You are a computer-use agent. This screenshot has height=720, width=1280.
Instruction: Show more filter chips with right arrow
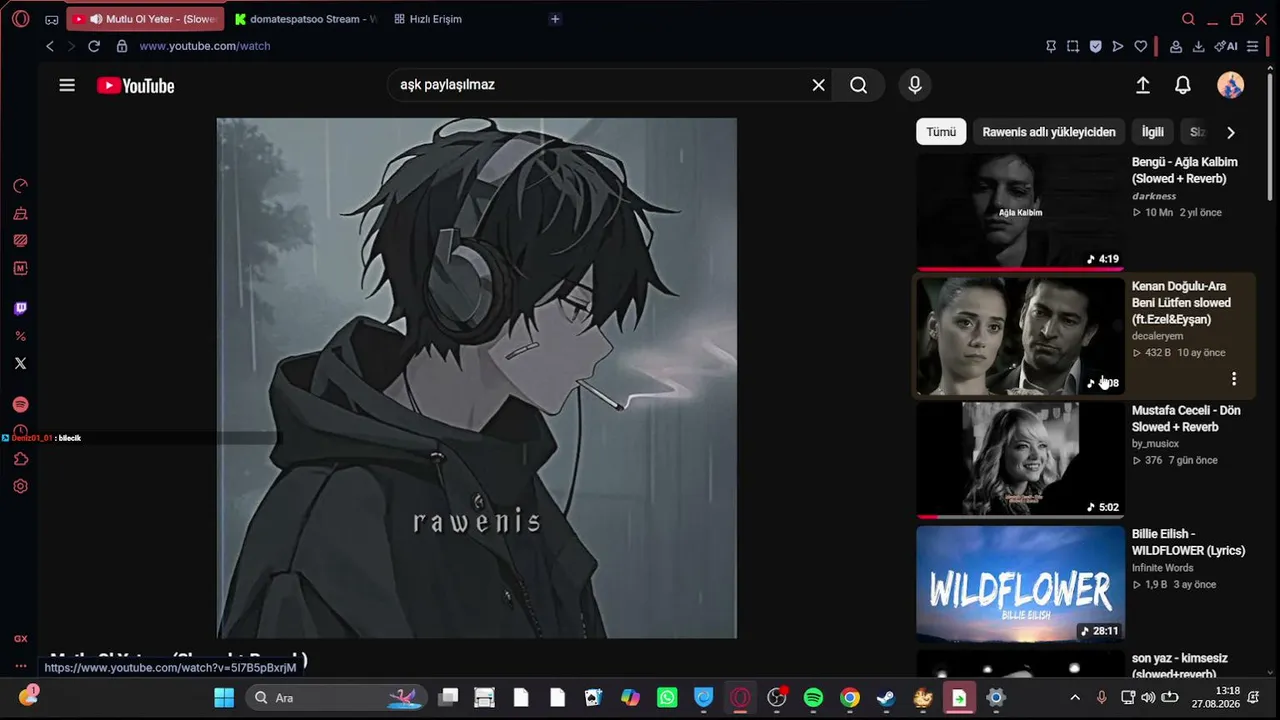(1230, 132)
